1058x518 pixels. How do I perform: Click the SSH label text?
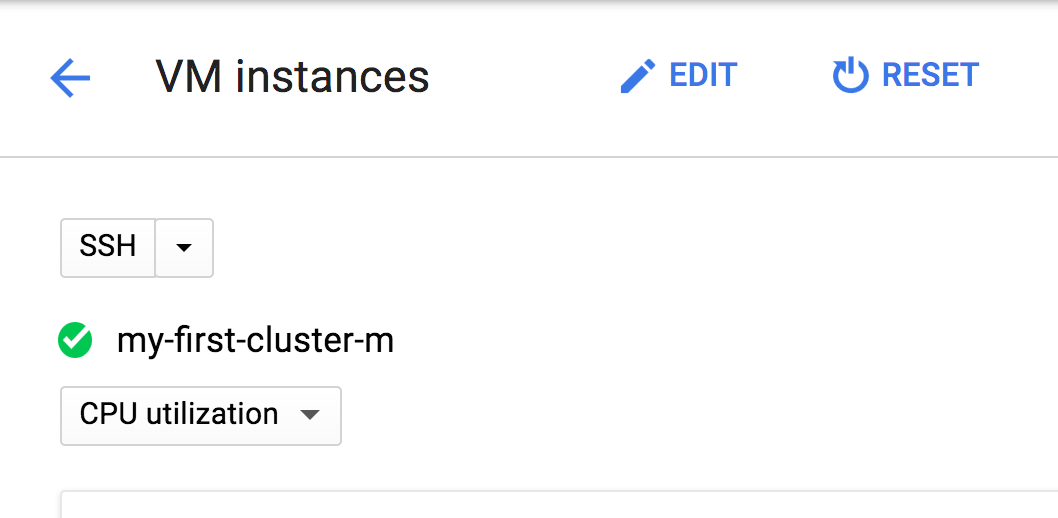tap(108, 247)
